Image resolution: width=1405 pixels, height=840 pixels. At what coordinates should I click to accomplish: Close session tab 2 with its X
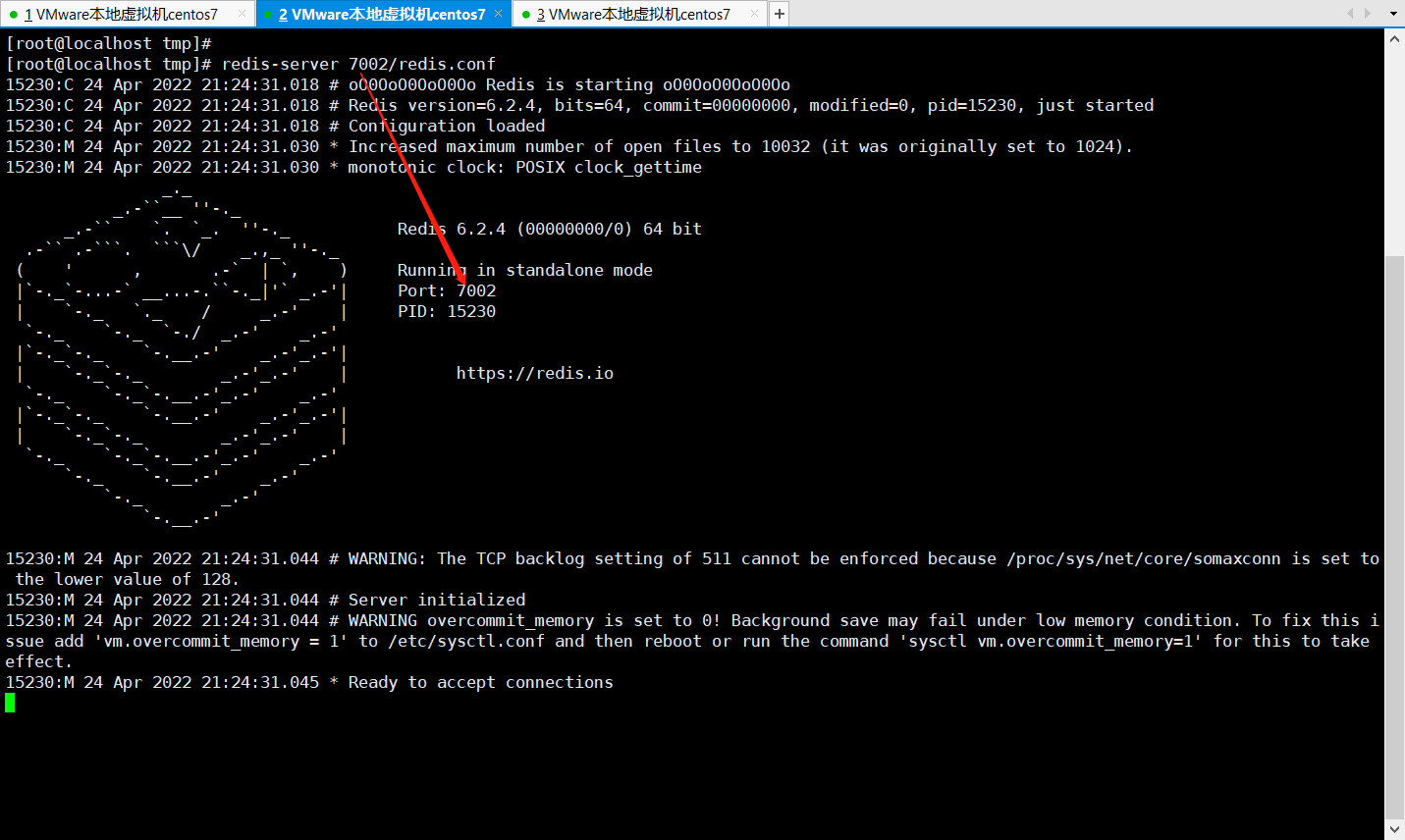click(x=499, y=14)
